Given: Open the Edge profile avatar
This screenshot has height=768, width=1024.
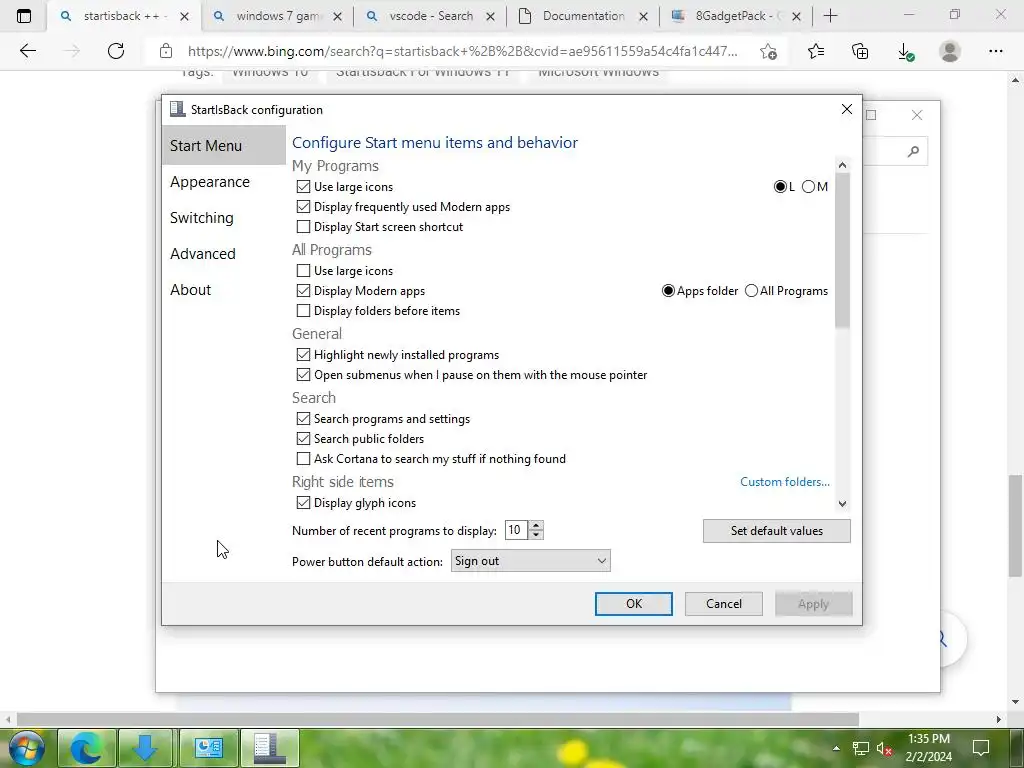Looking at the screenshot, I should click(x=950, y=51).
